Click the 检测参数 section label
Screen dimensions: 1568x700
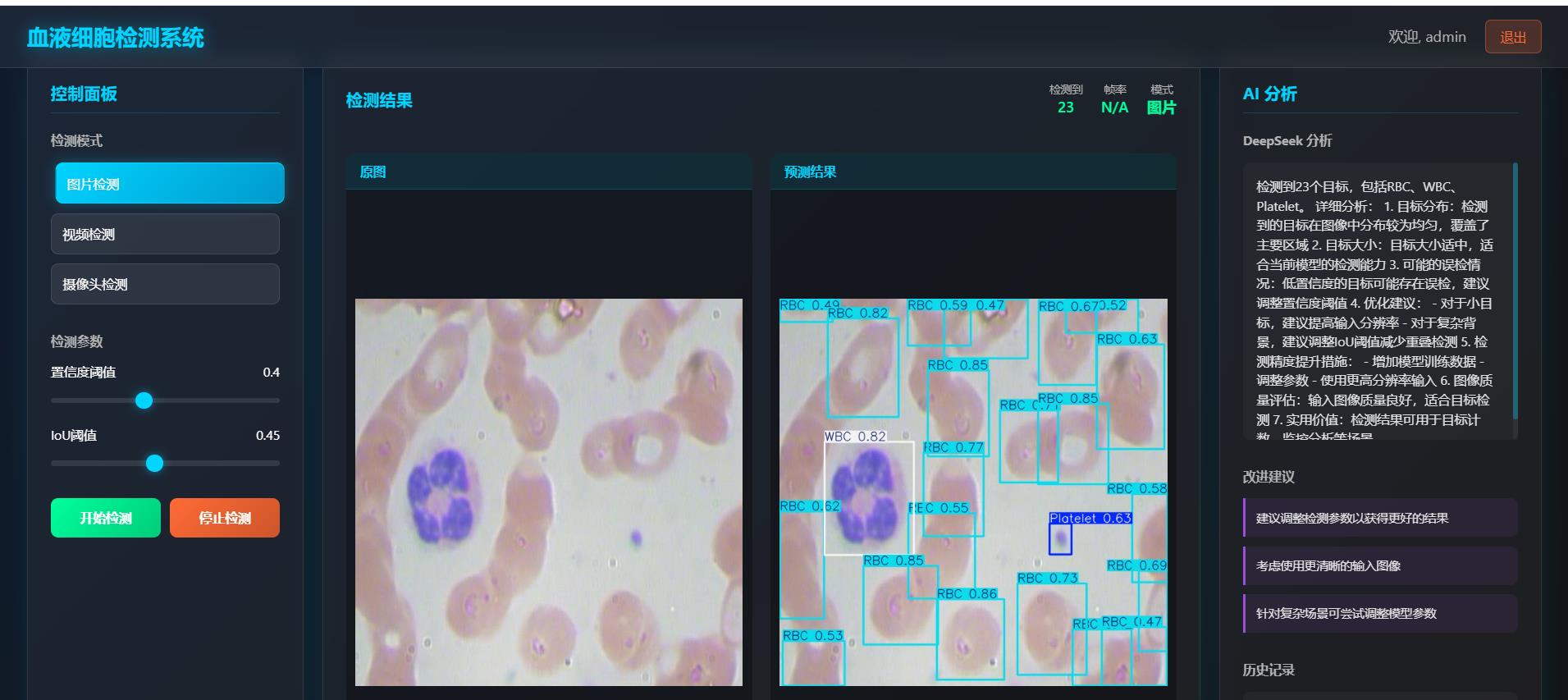[76, 341]
